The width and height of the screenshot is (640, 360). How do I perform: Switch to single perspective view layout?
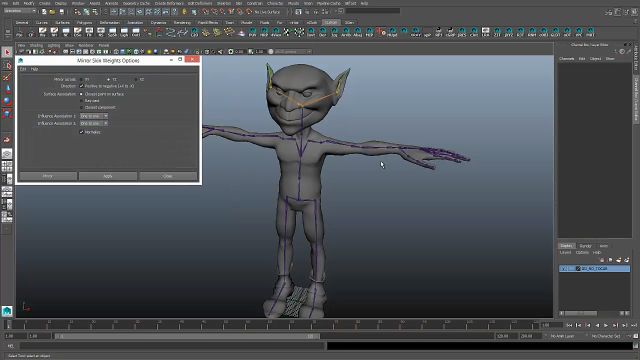click(x=7, y=153)
